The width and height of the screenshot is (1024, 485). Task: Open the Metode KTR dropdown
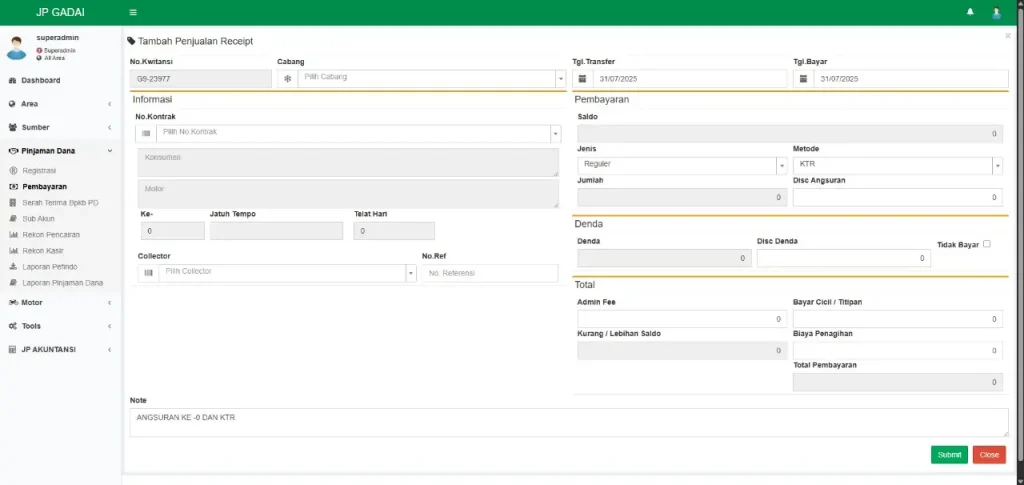tap(898, 165)
